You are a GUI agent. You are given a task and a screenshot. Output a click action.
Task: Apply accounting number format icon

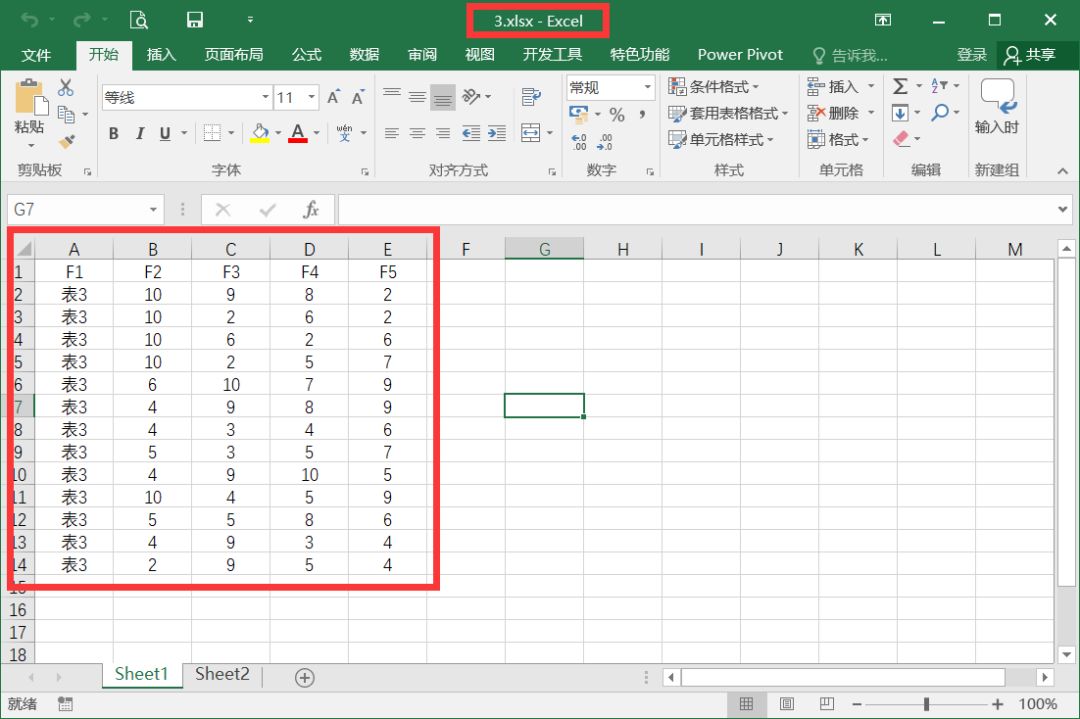click(579, 113)
